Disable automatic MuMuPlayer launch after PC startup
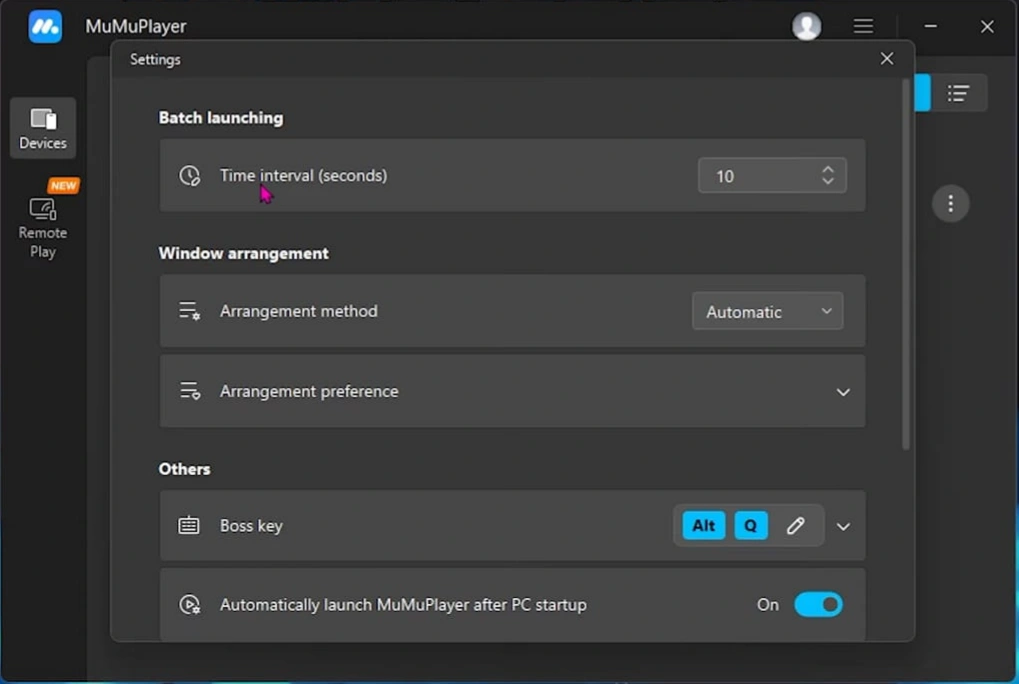1019x684 pixels. pyautogui.click(x=818, y=604)
